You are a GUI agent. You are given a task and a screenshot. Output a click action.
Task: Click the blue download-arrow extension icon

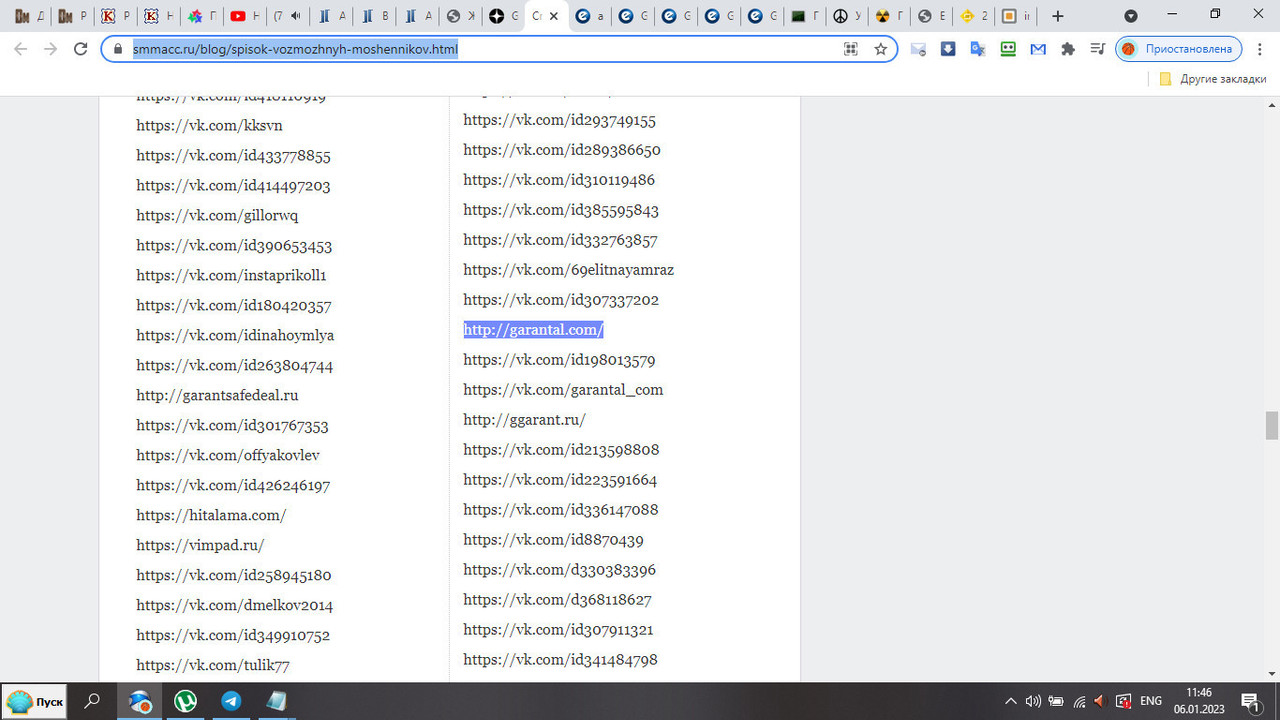[948, 48]
